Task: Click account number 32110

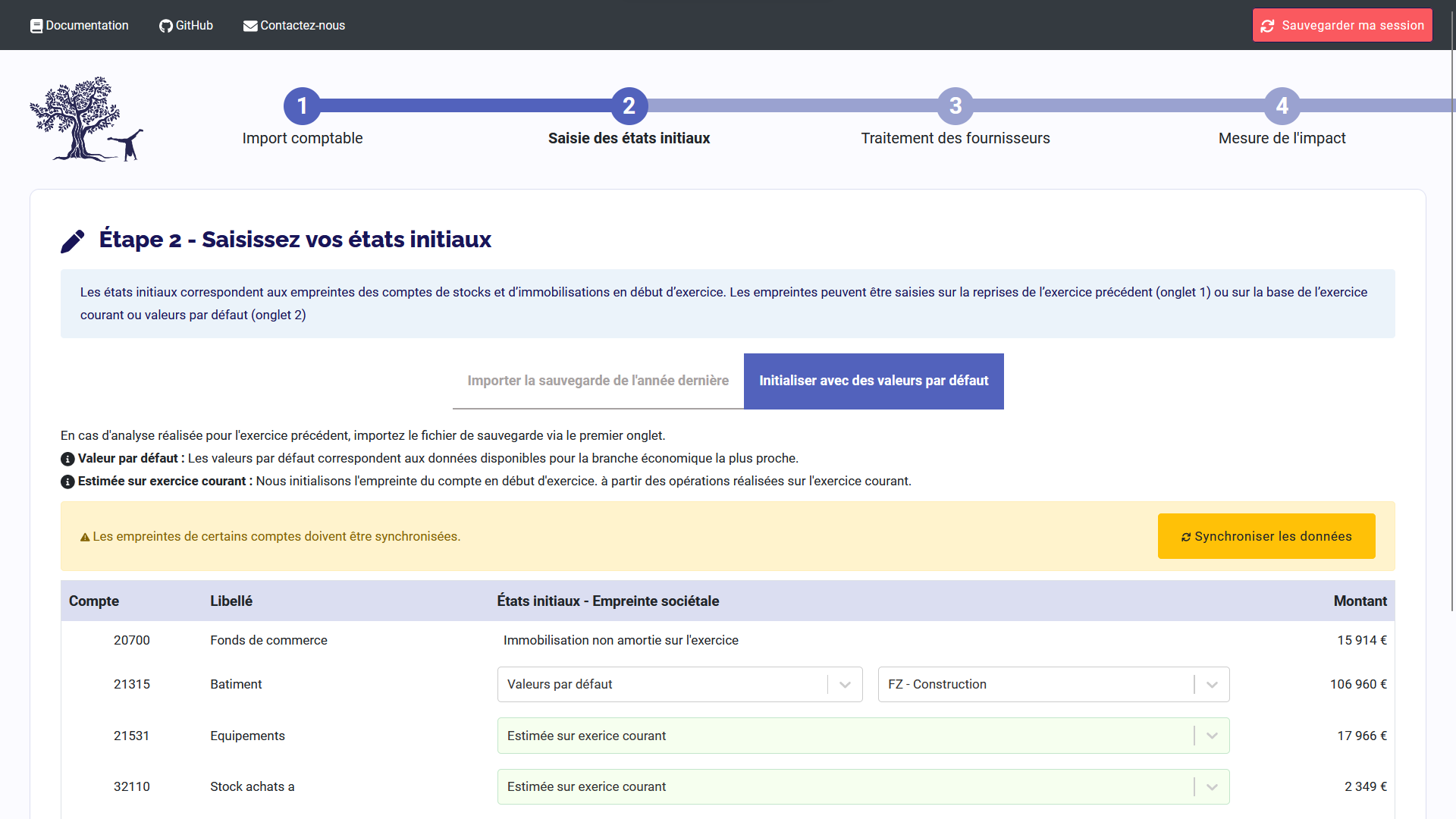Action: point(132,787)
